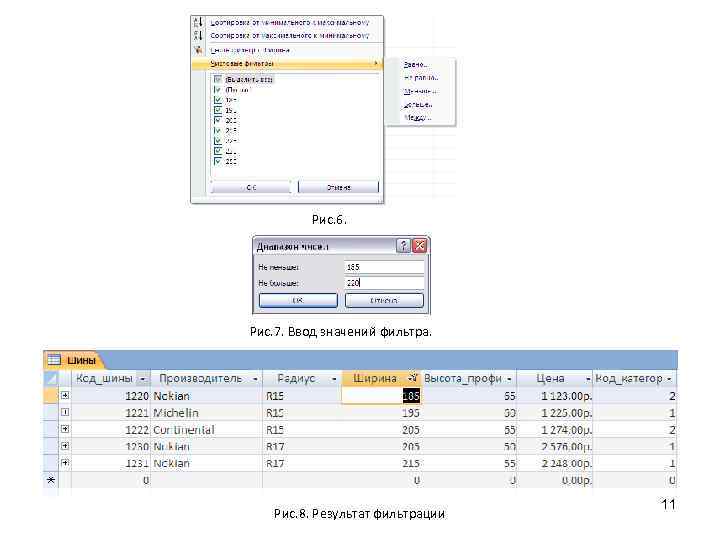This screenshot has height=540, width=720.
Task: Click the help question mark in range dialog
Action: (x=403, y=246)
